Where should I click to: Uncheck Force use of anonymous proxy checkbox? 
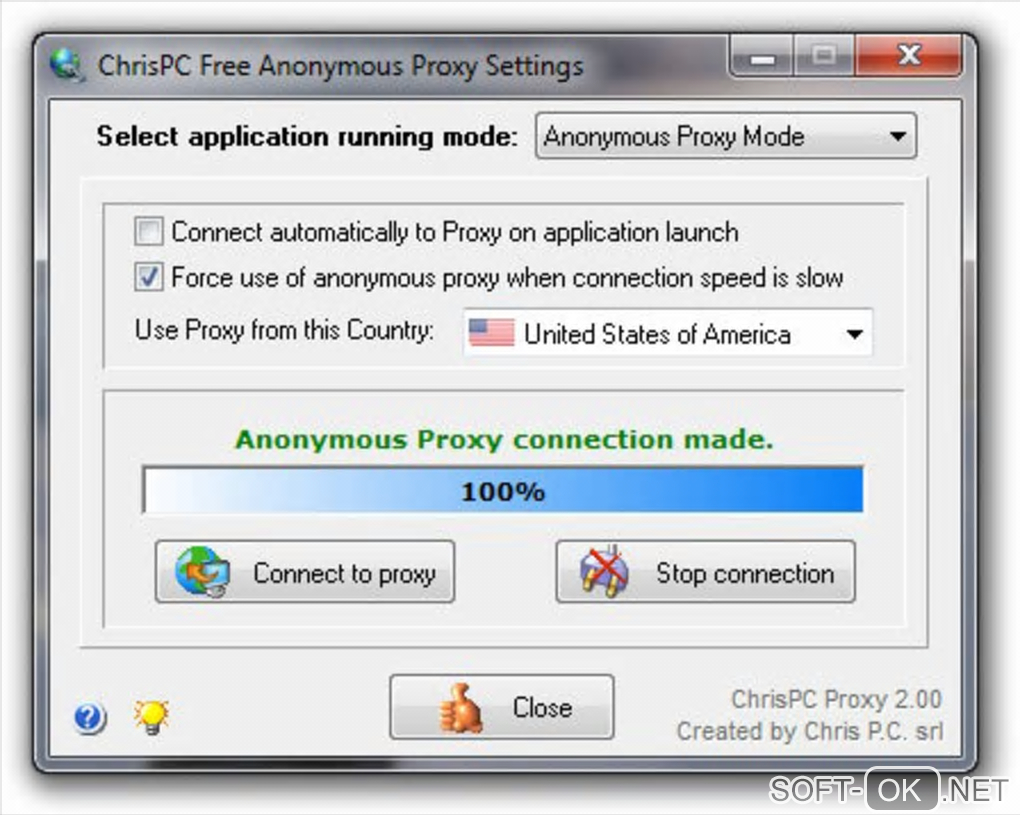tap(149, 277)
